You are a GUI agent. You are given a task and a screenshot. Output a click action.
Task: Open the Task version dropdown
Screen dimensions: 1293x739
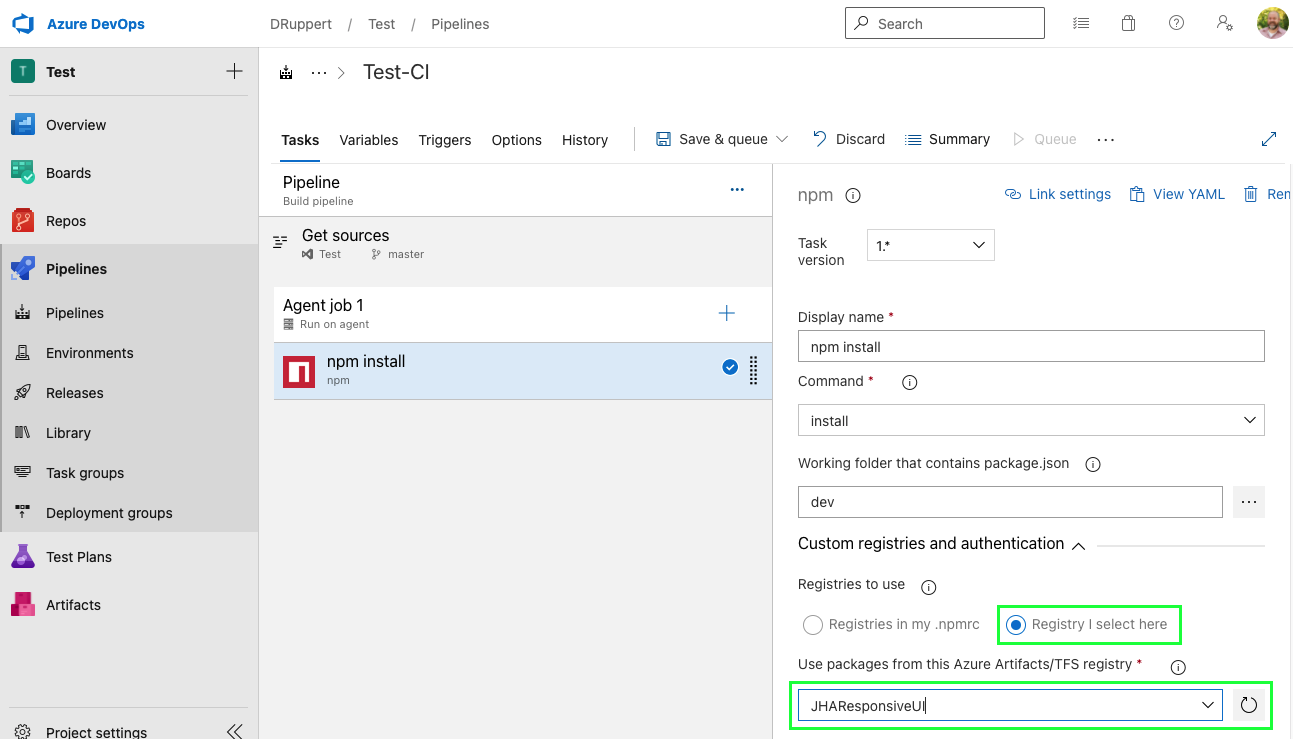pyautogui.click(x=930, y=245)
